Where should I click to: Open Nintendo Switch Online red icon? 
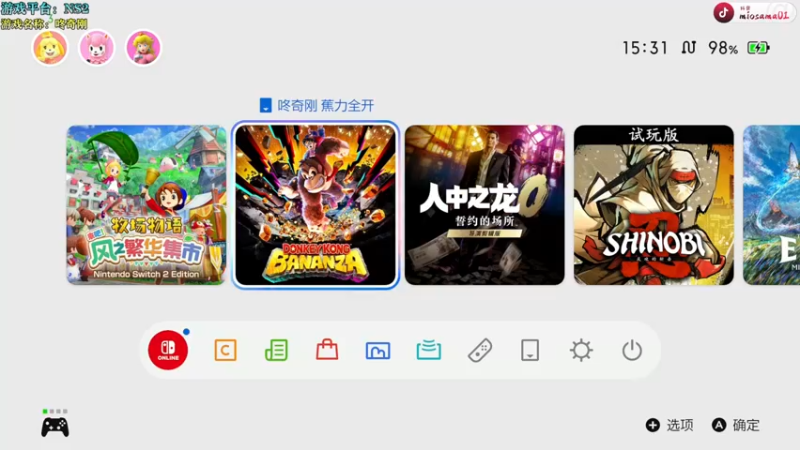pyautogui.click(x=168, y=350)
